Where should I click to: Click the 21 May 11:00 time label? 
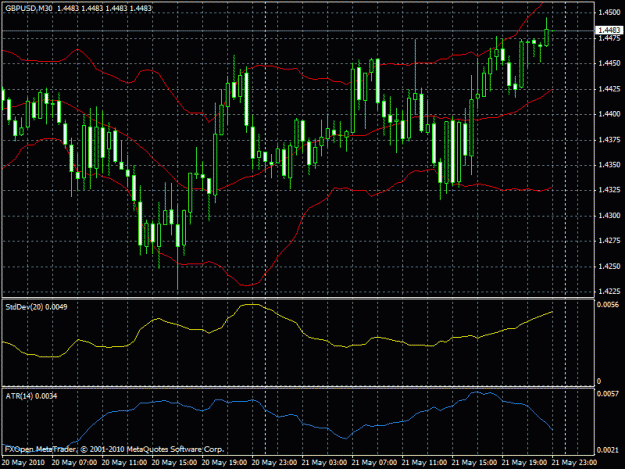click(x=424, y=463)
